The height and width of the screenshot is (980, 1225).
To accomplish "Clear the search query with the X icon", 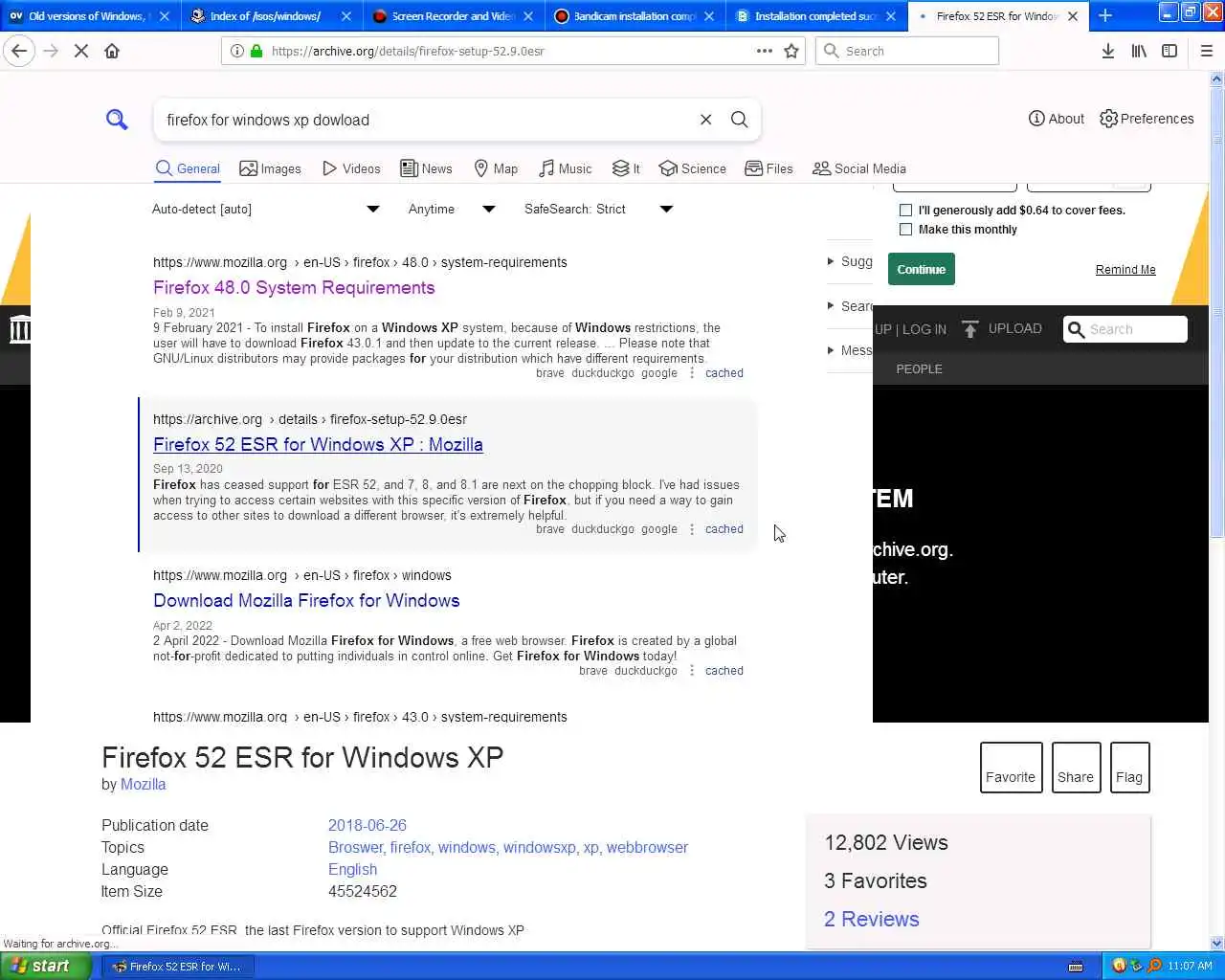I will coord(705,120).
